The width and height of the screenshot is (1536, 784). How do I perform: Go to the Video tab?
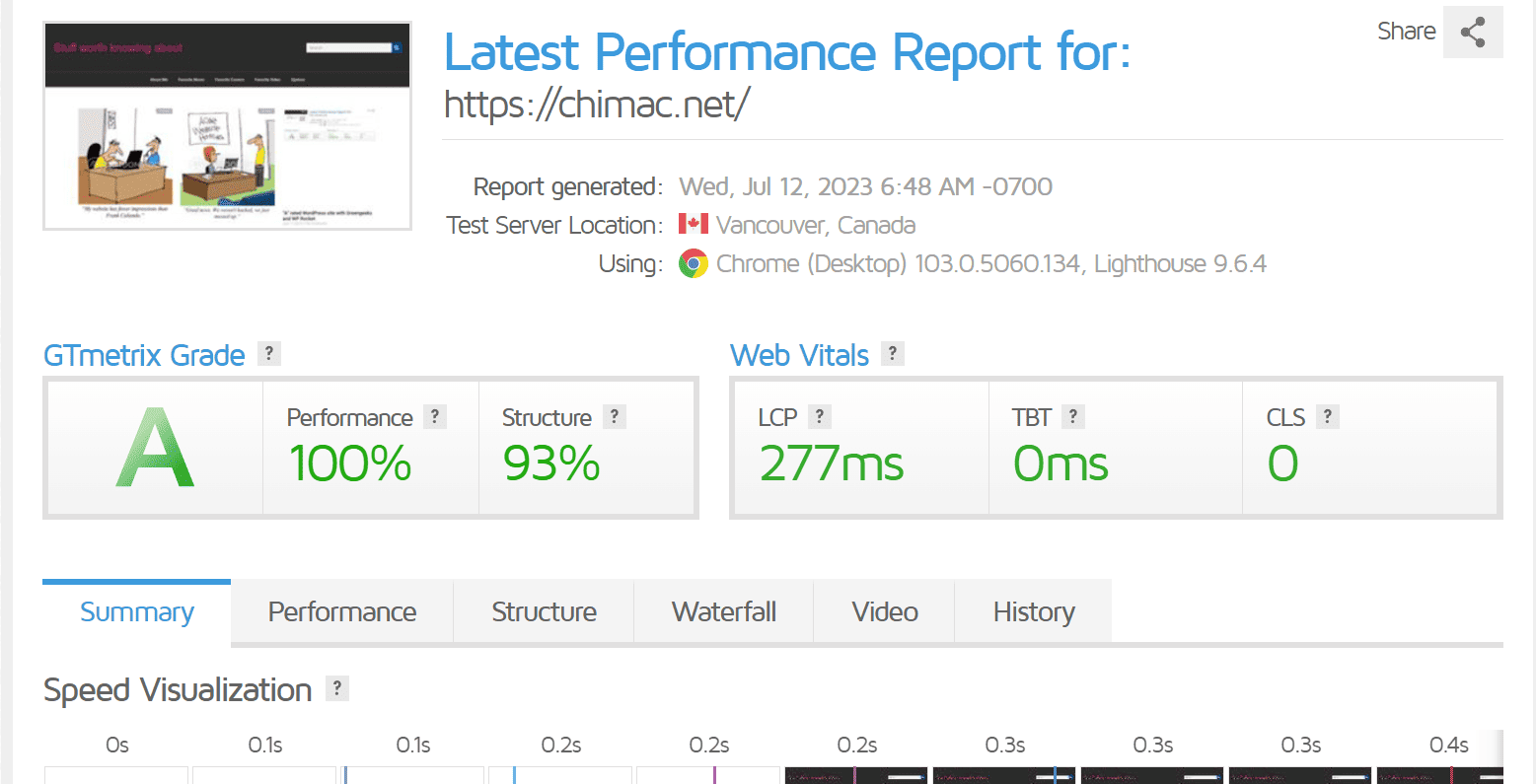click(x=885, y=612)
